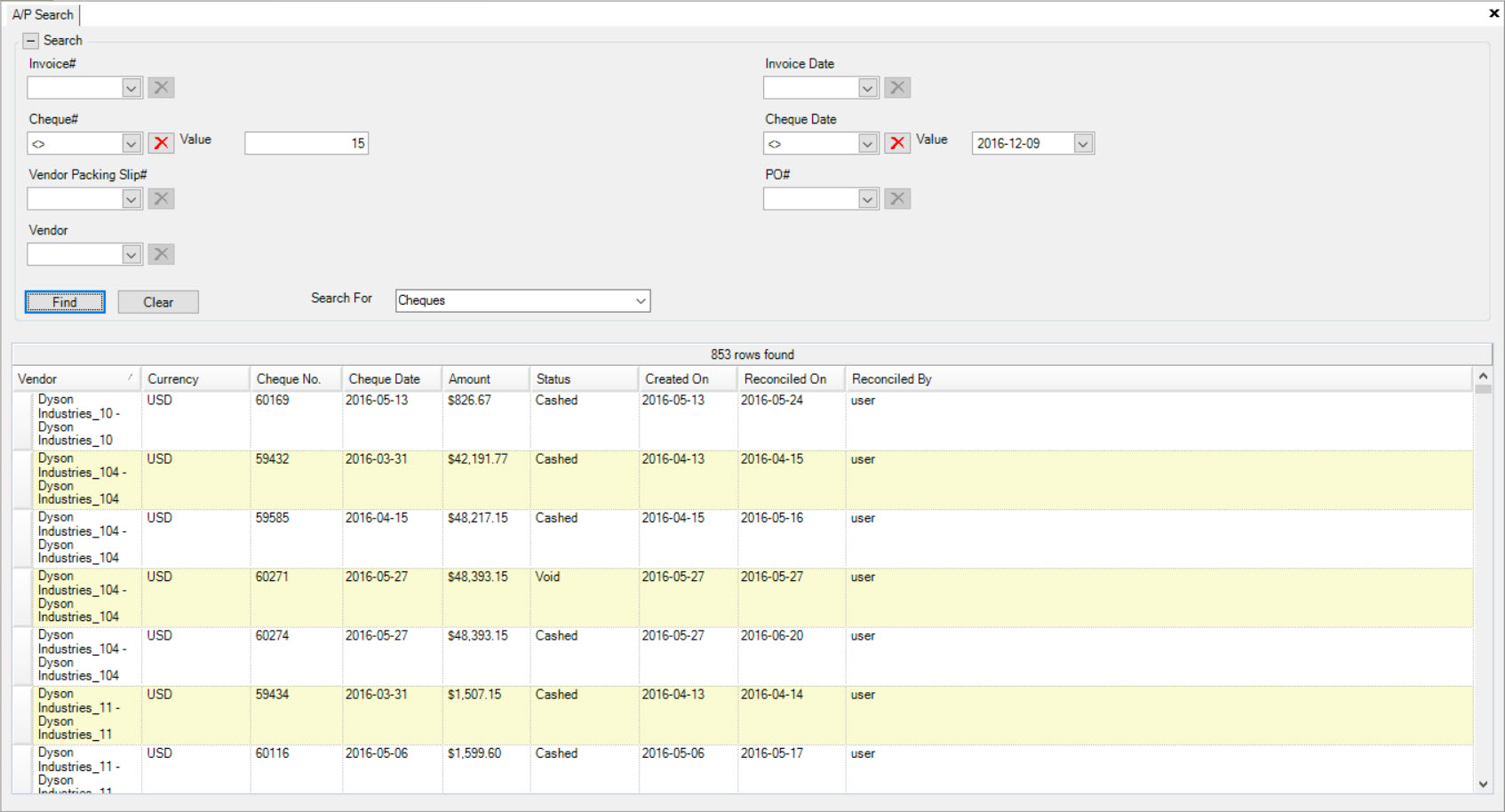
Task: Click the results scrollbar down arrow
Action: (x=1483, y=784)
